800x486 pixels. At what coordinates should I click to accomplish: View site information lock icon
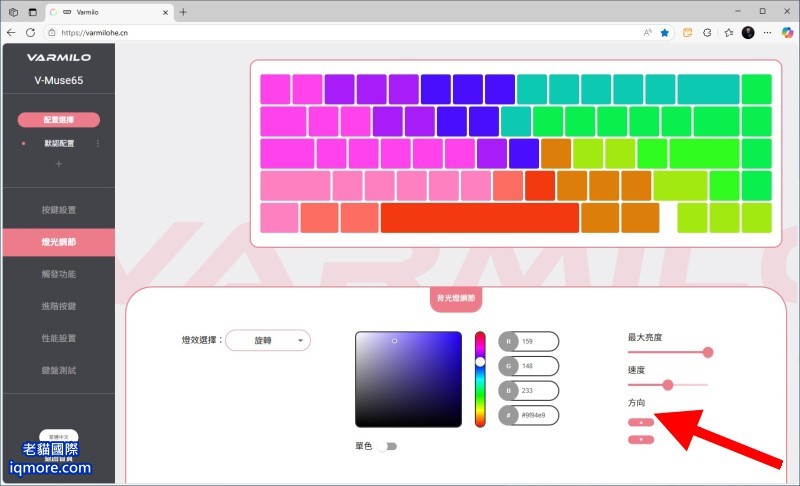coord(52,33)
